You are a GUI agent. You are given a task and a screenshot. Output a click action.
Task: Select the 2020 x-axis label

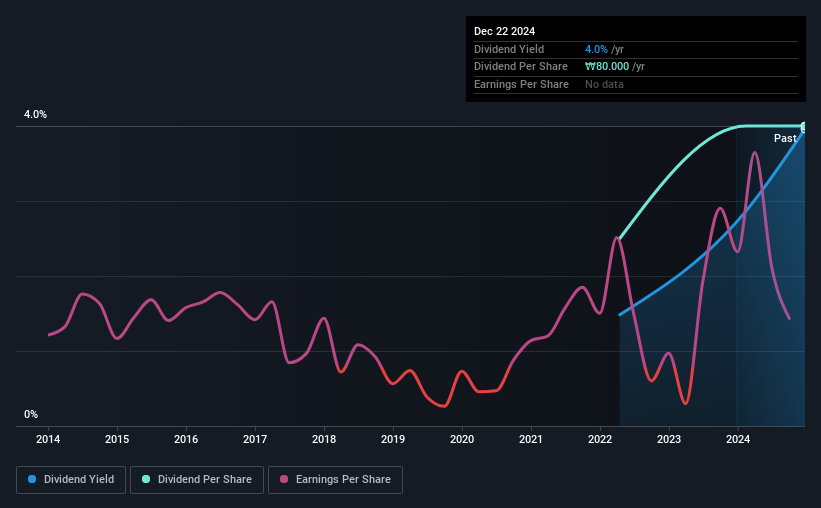click(462, 439)
